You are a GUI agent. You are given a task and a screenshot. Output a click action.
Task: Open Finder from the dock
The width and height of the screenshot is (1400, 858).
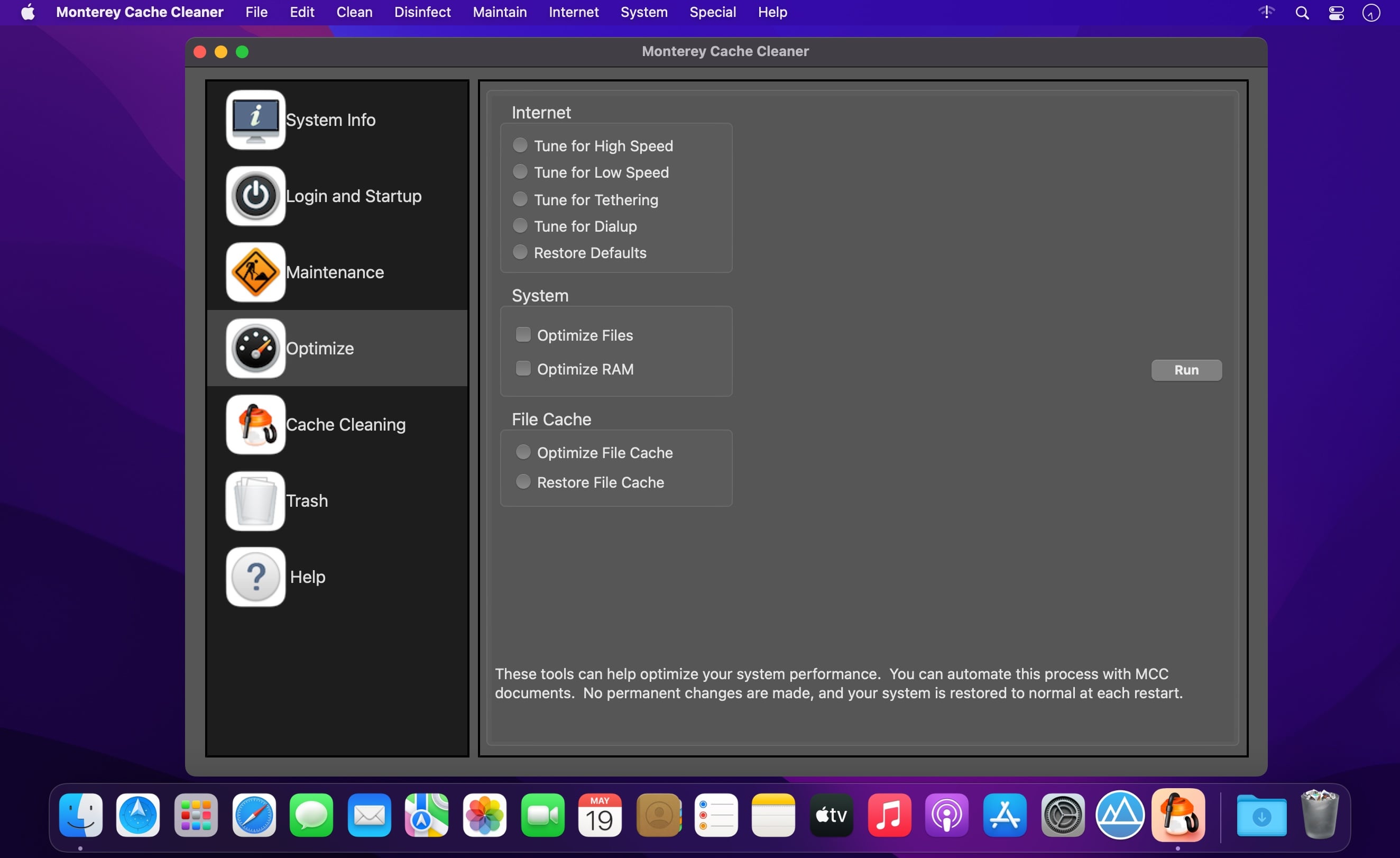pyautogui.click(x=81, y=815)
